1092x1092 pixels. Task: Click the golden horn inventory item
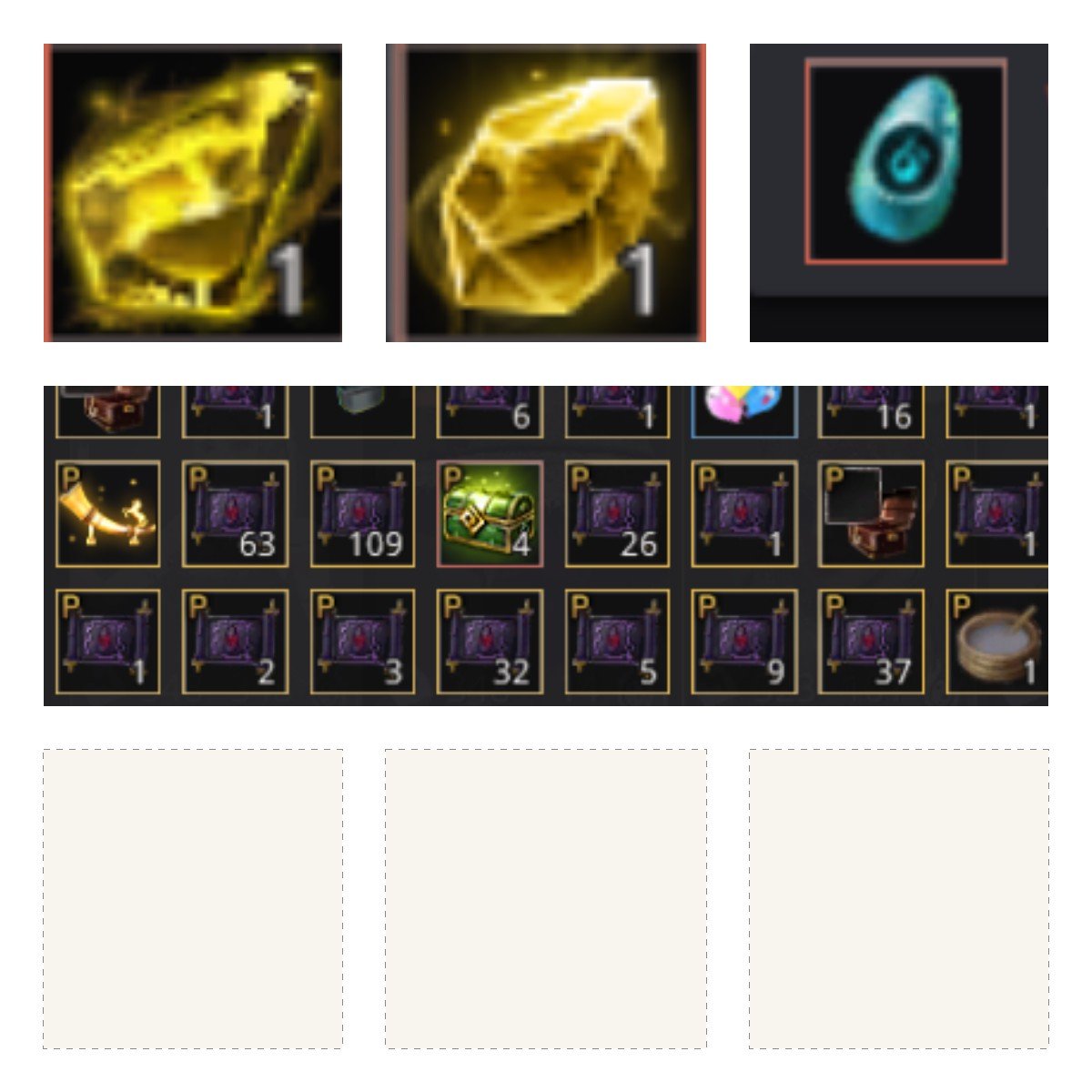click(x=108, y=514)
